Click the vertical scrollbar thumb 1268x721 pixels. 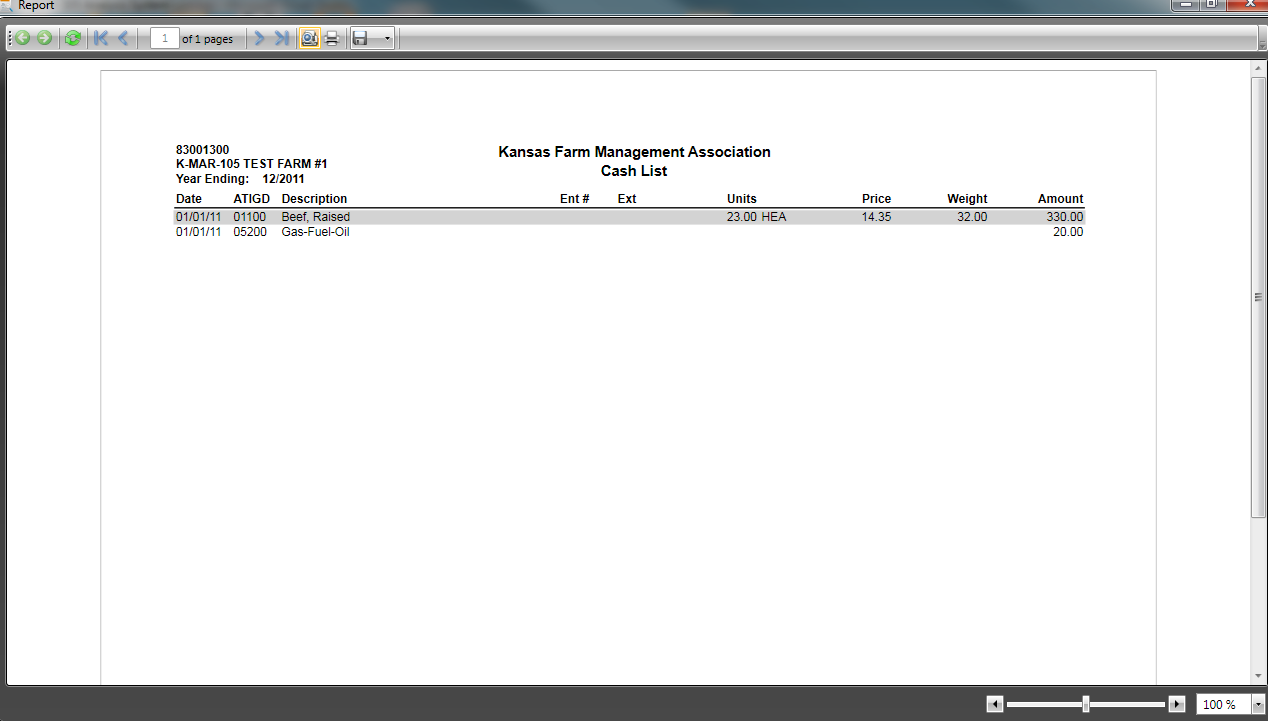(x=1258, y=297)
